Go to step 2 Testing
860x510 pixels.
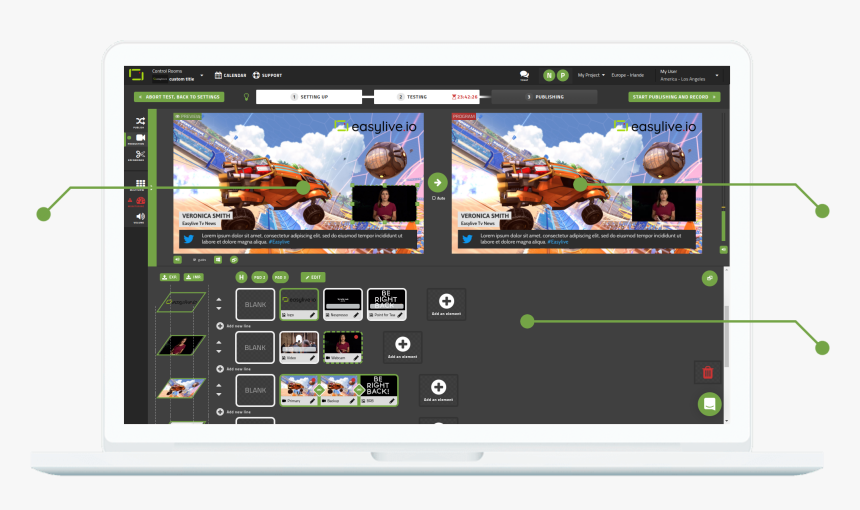[x=427, y=97]
